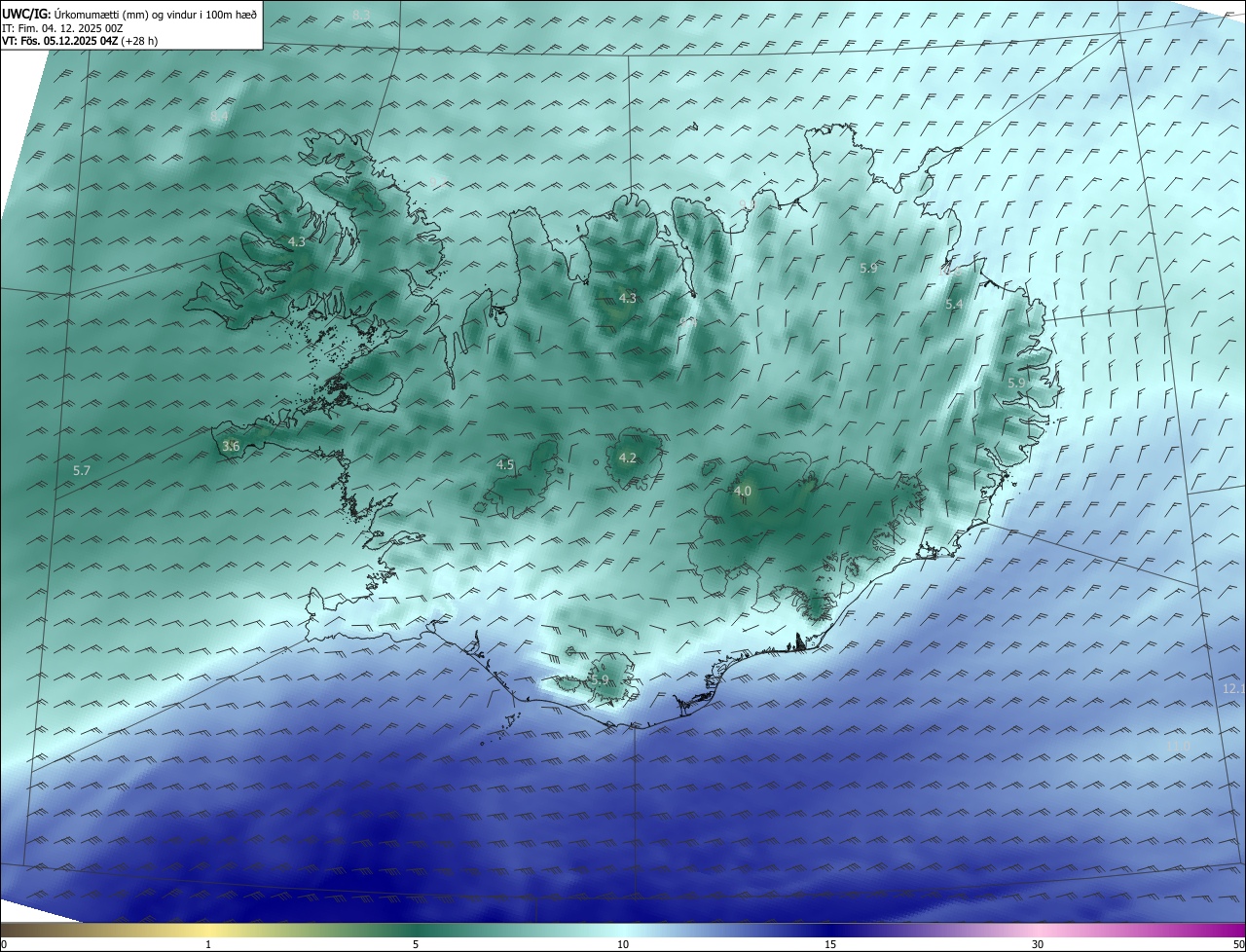Click the 8.3 value label on the map
Viewport: 1246px width, 952px height.
point(361,15)
